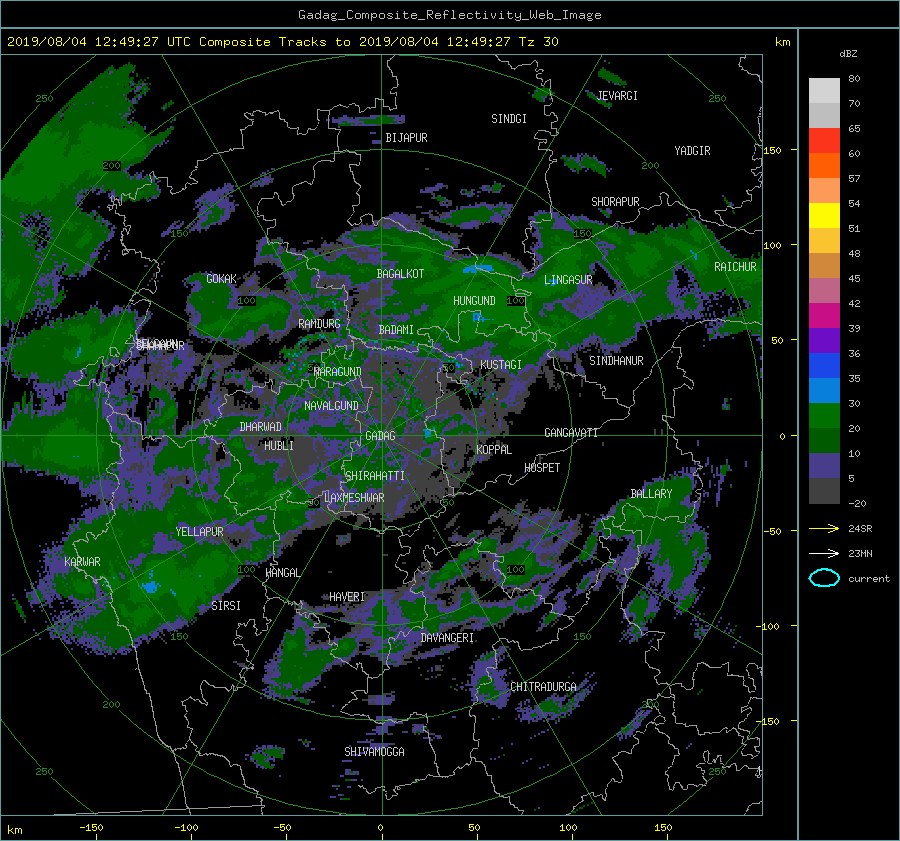Click the Gadag_Composite_Reflectivity_Web_Image title
Image resolution: width=900 pixels, height=841 pixels.
point(449,15)
